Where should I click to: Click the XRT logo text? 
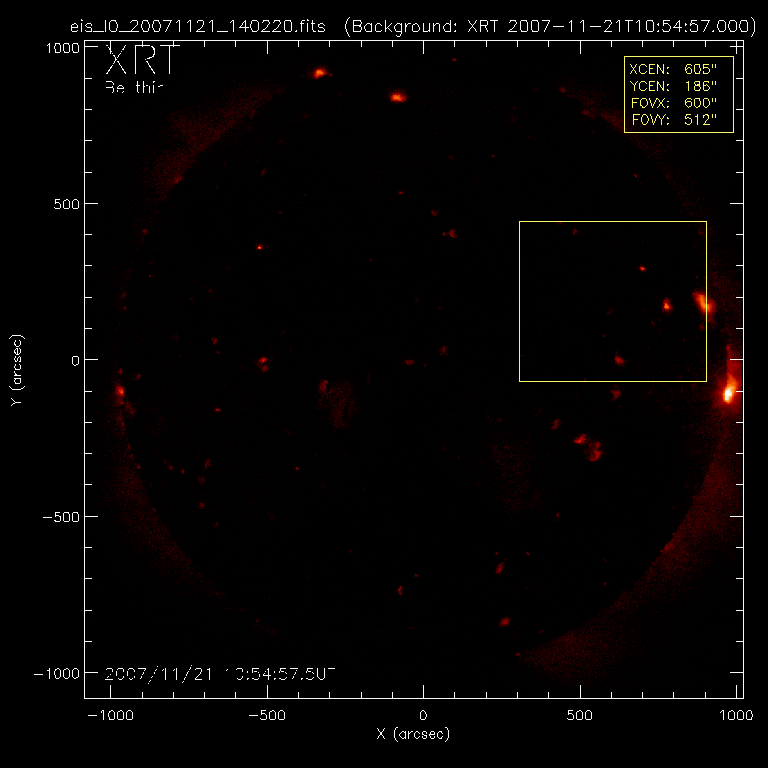[x=141, y=62]
